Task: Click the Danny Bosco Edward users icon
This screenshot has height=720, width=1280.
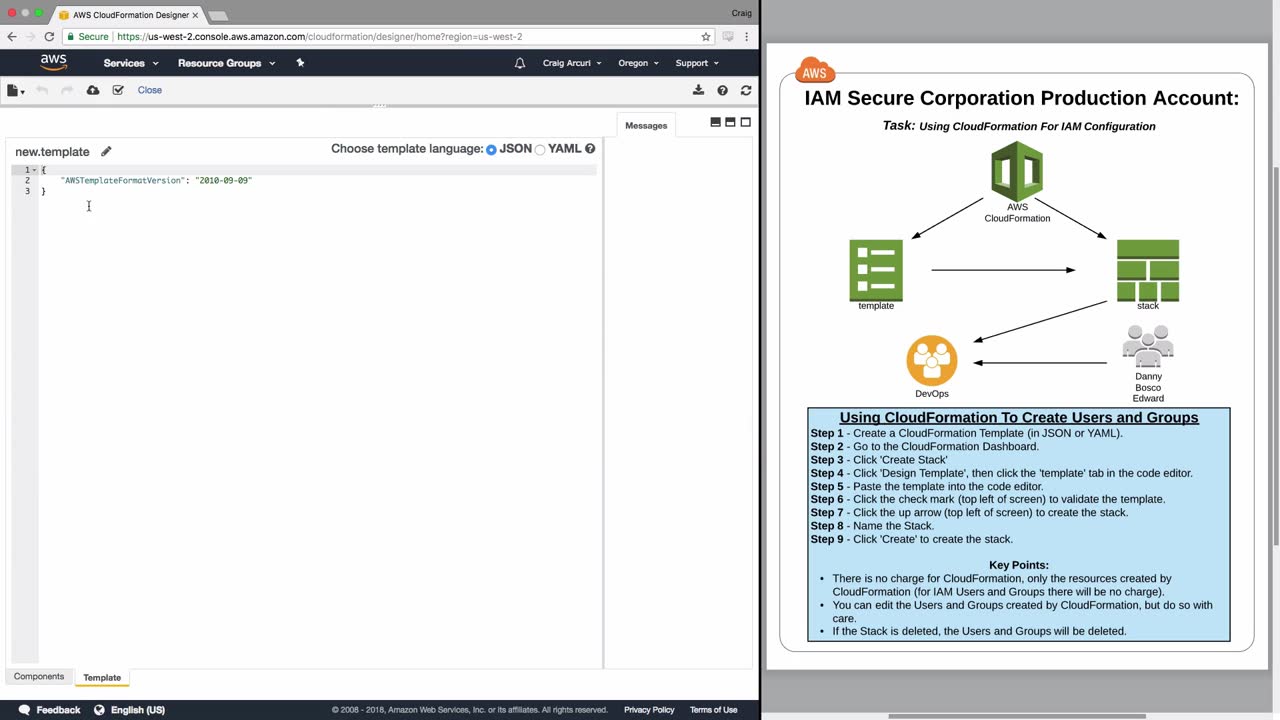Action: tap(1148, 347)
